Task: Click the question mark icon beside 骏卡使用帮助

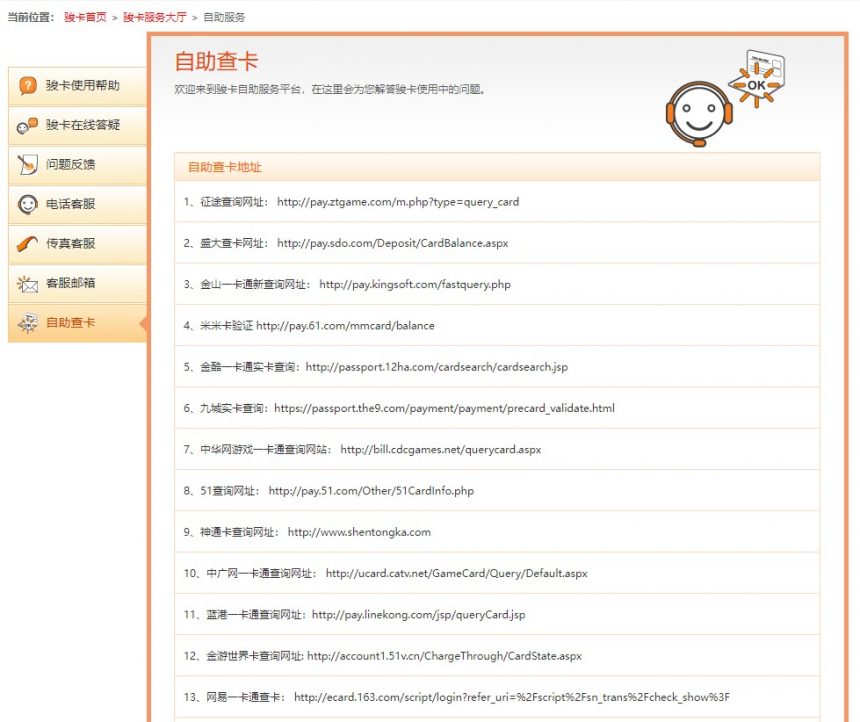Action: pos(27,86)
